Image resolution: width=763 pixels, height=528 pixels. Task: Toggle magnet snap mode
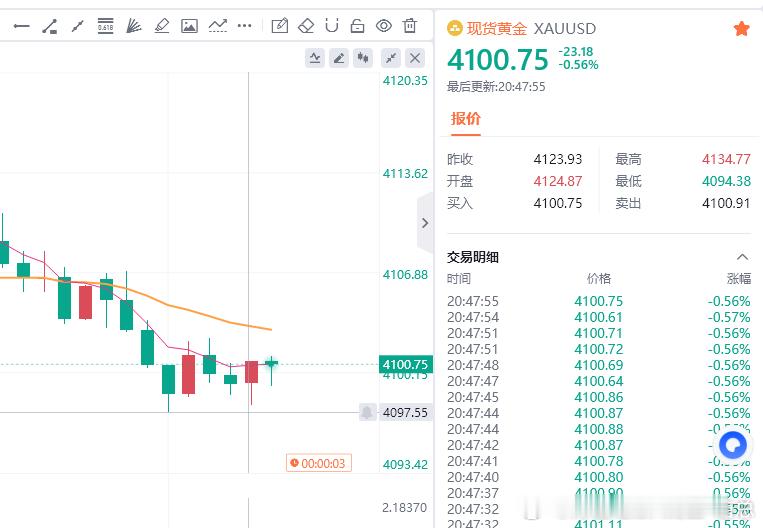(x=332, y=25)
